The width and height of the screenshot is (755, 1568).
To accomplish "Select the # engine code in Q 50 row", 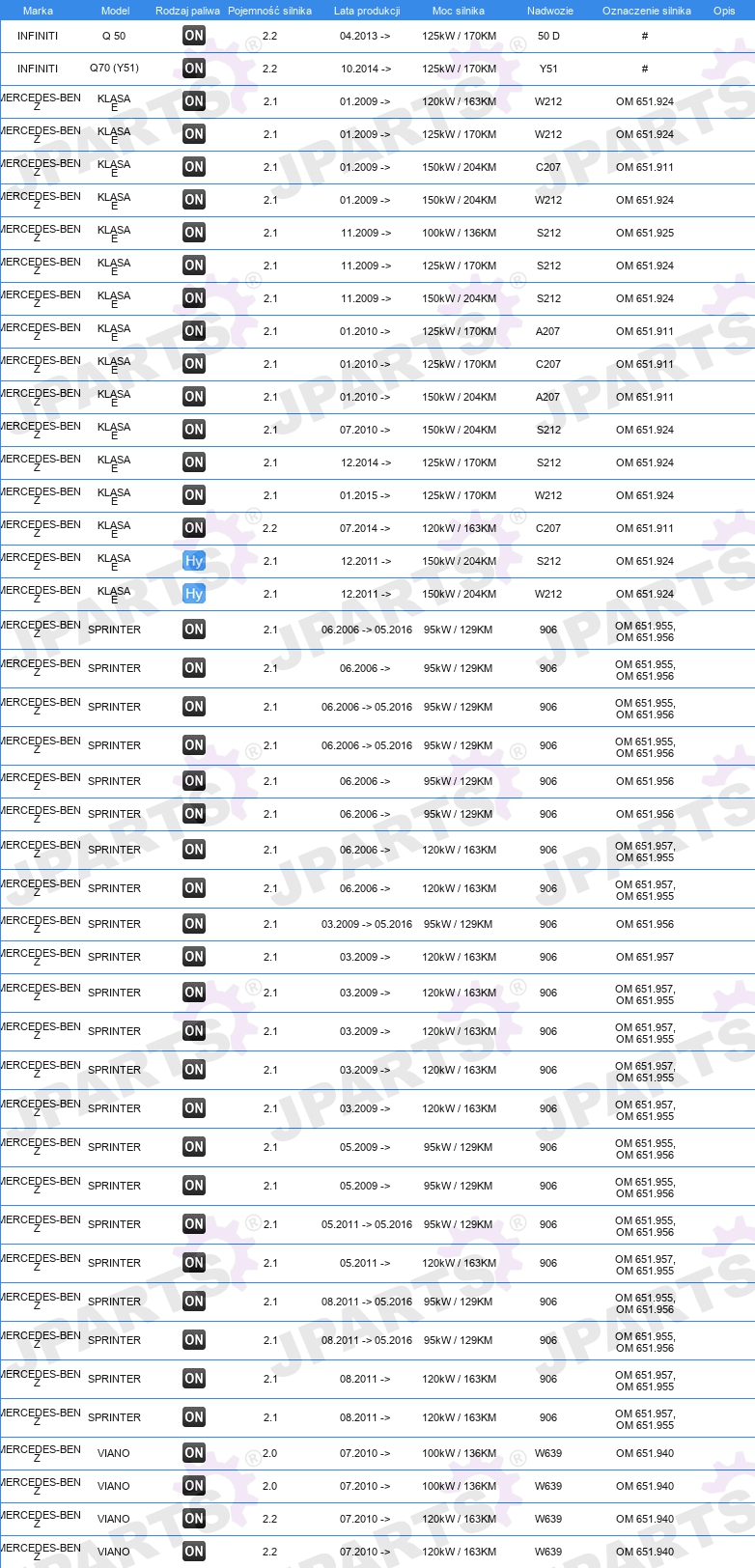I will point(645,36).
